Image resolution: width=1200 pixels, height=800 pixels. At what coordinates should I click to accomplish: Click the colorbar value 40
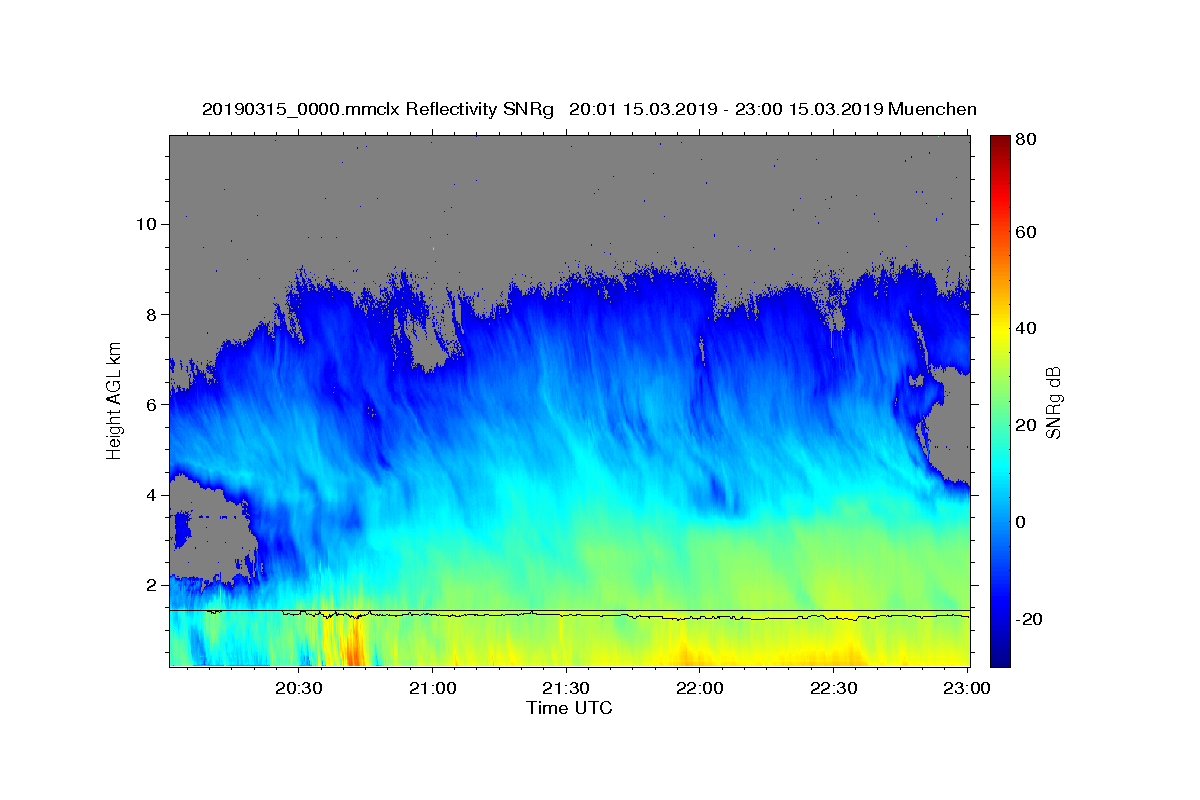(x=1025, y=328)
